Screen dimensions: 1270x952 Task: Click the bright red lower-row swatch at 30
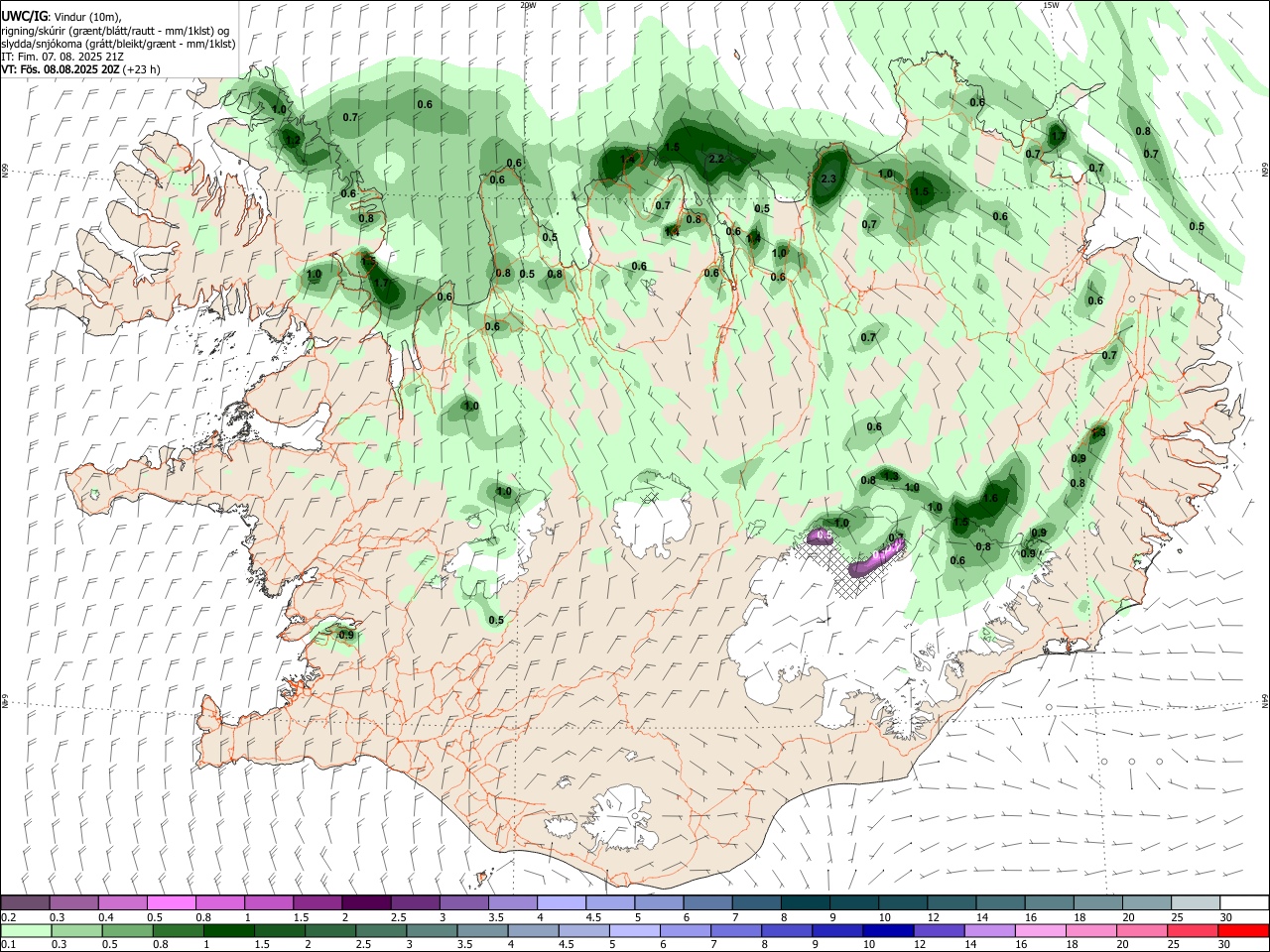(x=1242, y=930)
